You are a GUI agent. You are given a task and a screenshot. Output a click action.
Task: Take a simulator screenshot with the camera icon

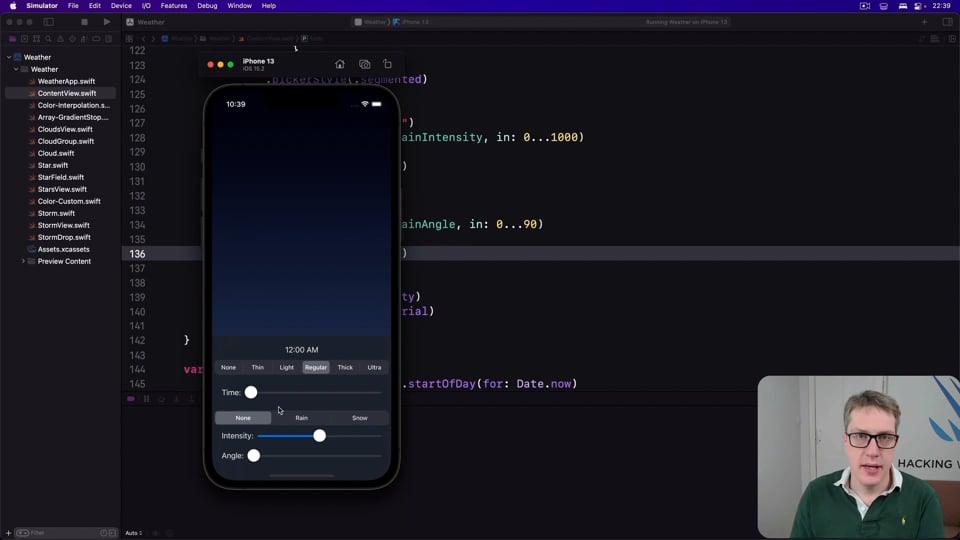coord(364,64)
